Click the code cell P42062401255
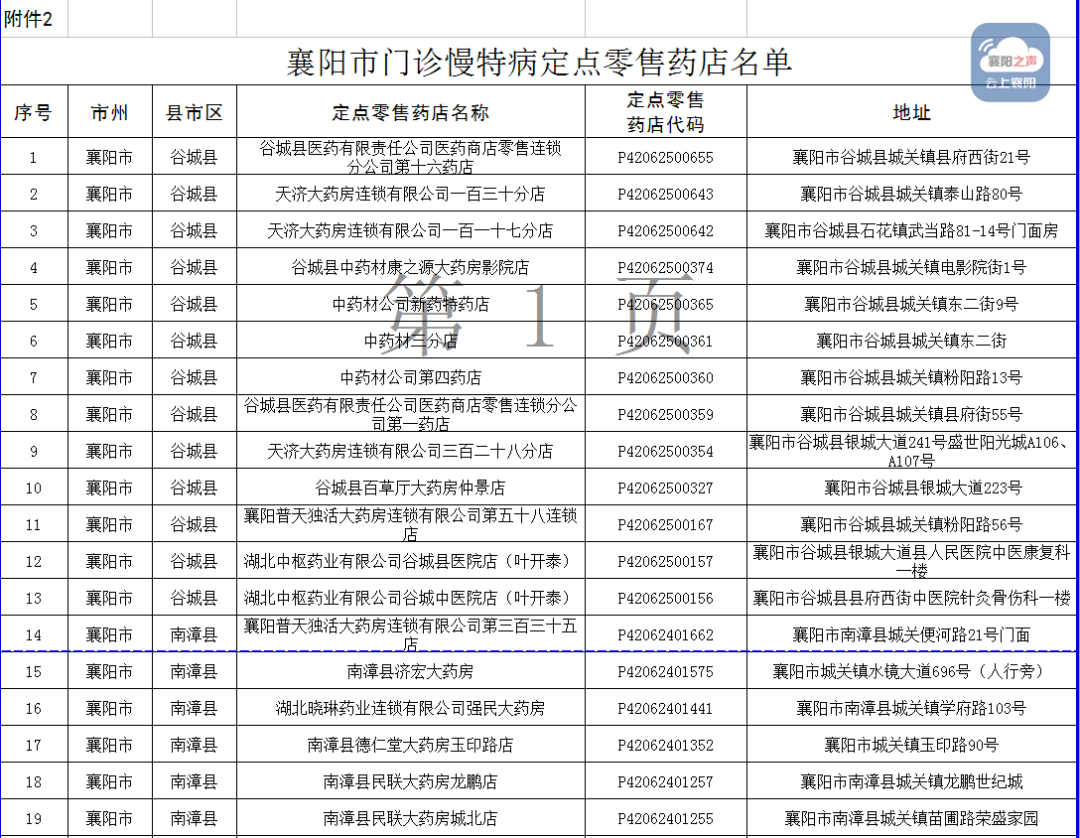This screenshot has height=838, width=1080. tap(665, 819)
